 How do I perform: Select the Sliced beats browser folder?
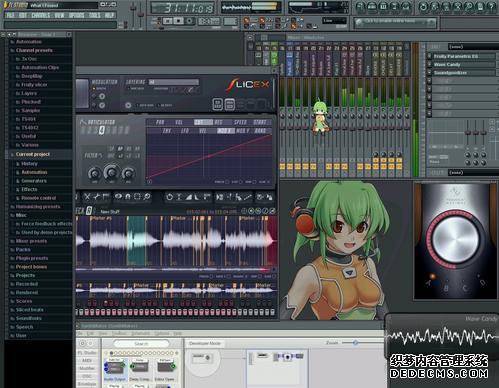29,310
